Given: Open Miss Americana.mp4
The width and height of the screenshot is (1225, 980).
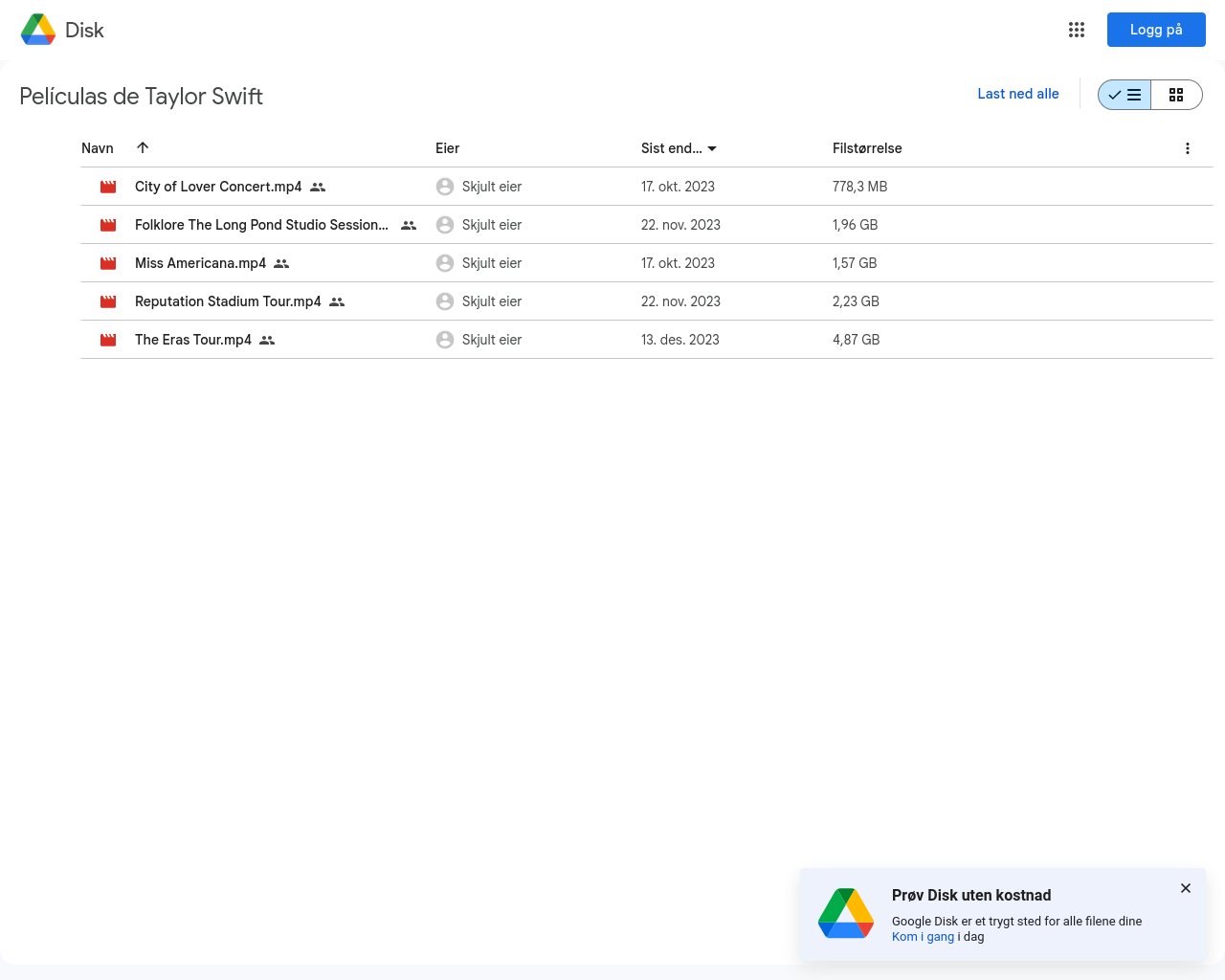Looking at the screenshot, I should [x=200, y=263].
